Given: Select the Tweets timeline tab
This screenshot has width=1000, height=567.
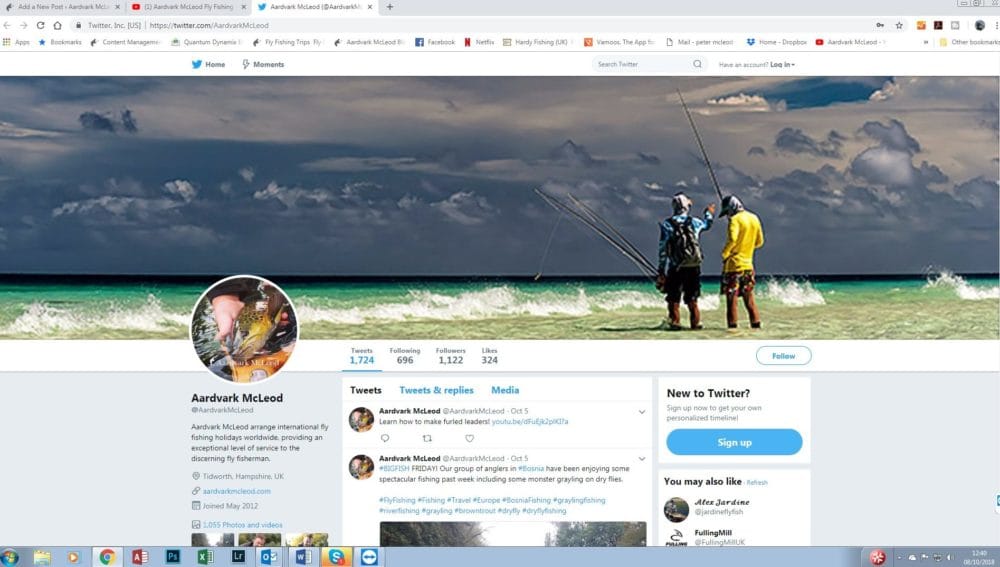Looking at the screenshot, I should click(365, 390).
